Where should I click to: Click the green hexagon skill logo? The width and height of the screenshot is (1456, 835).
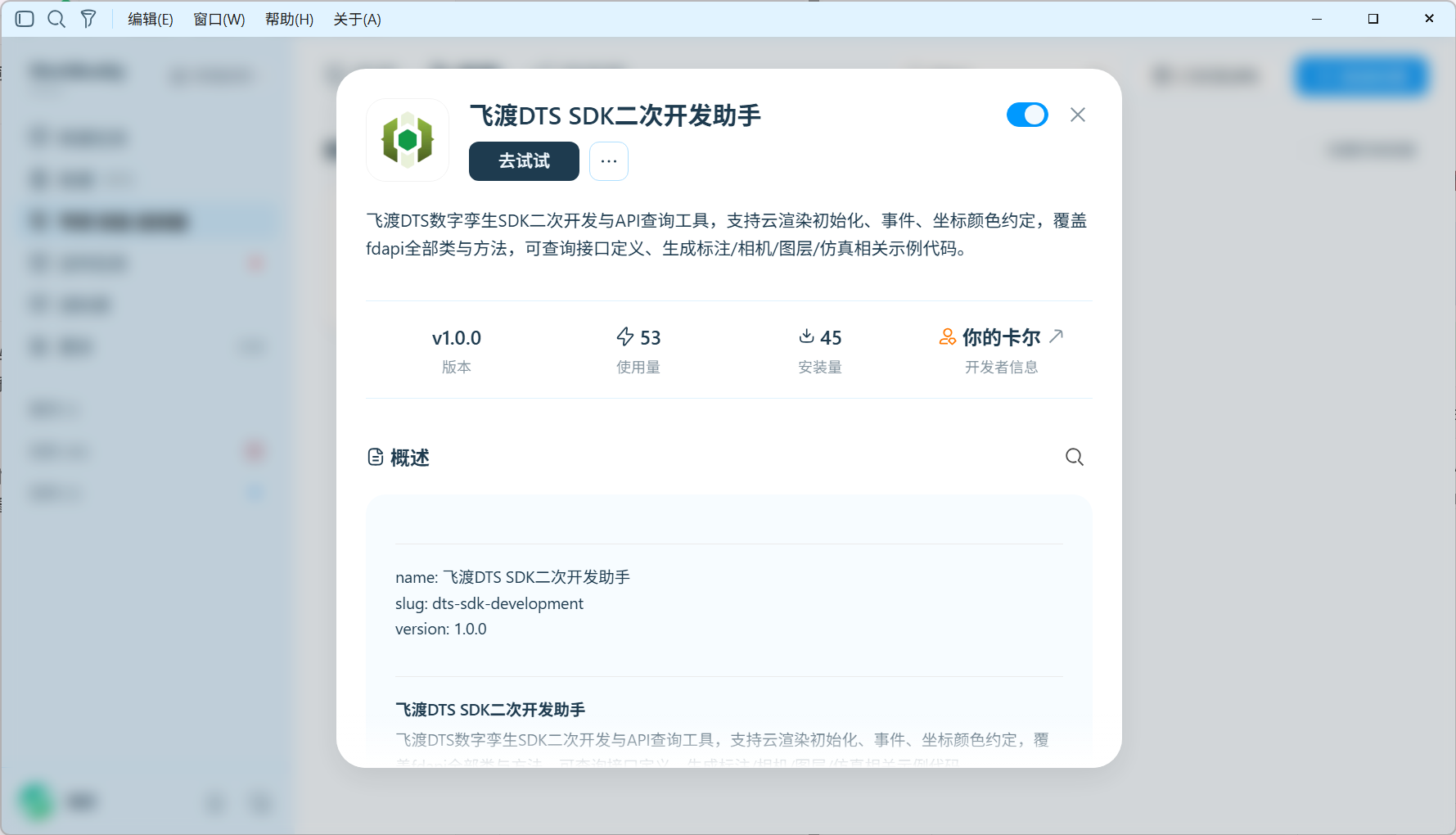408,140
